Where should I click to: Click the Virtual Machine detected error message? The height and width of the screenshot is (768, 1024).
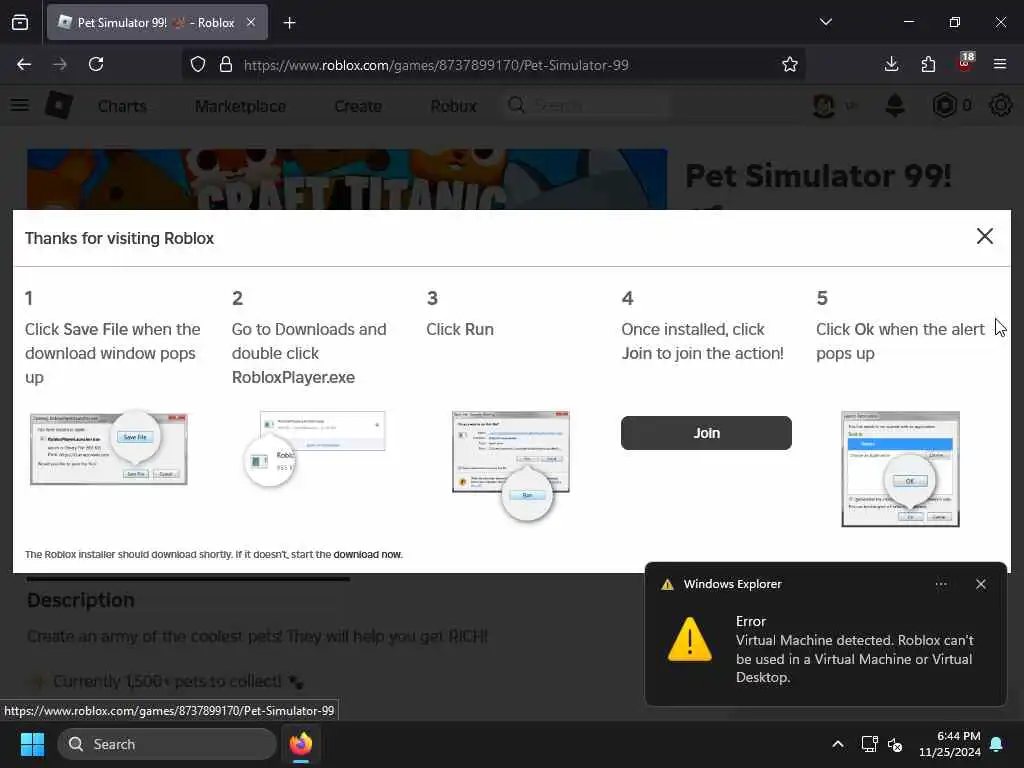click(x=854, y=659)
